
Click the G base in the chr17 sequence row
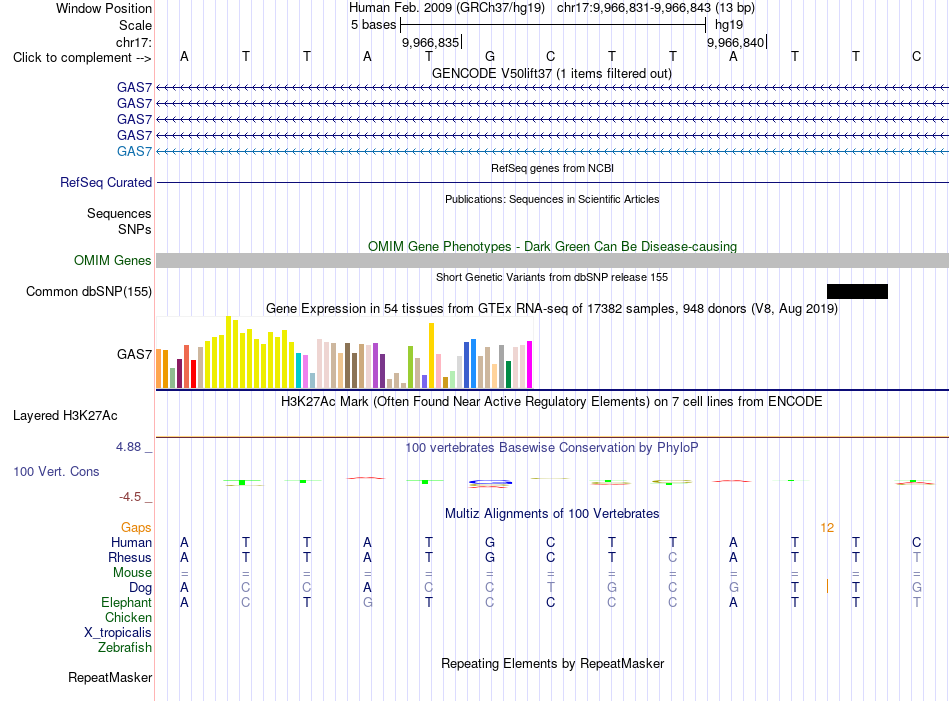pos(490,56)
